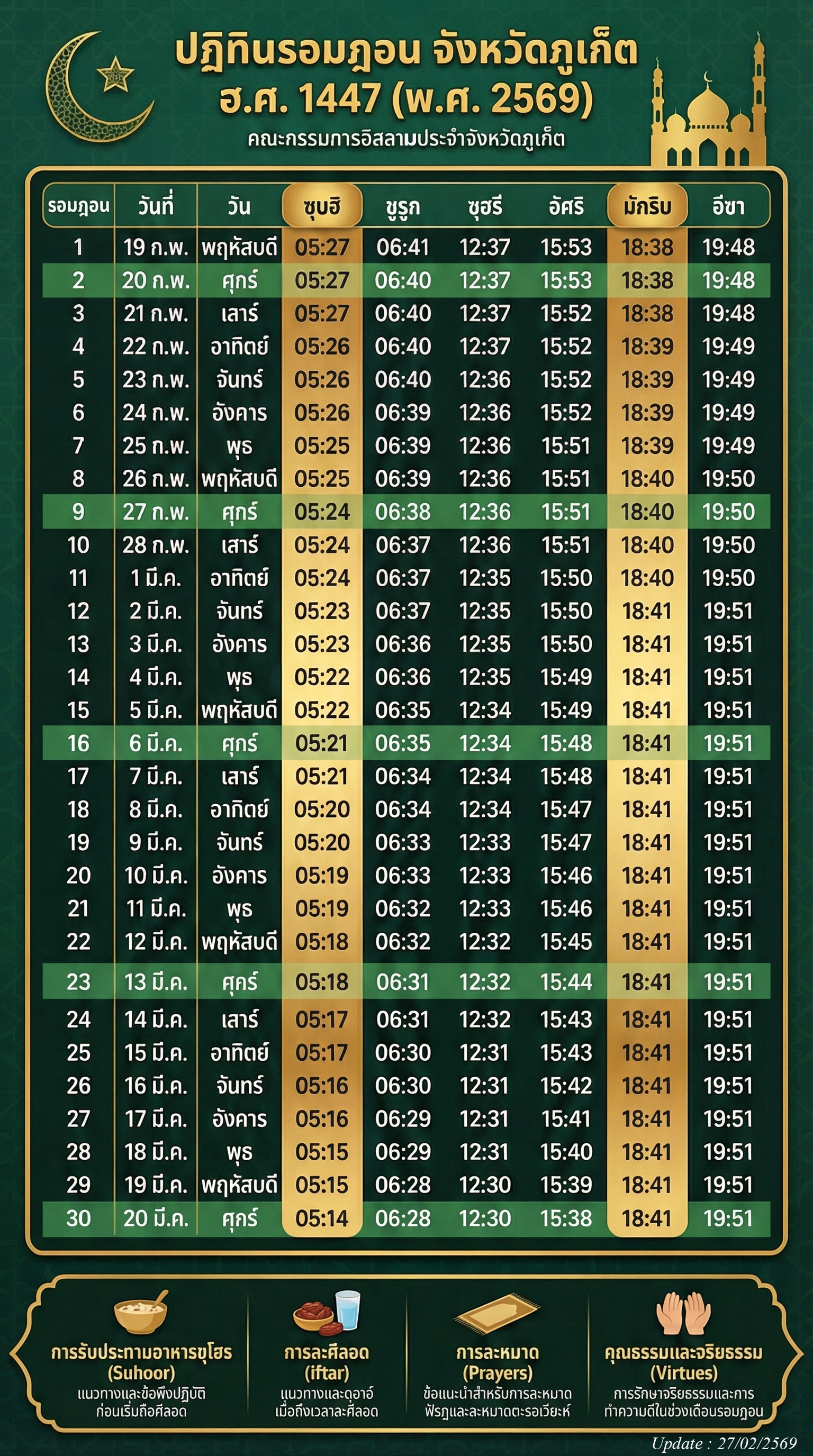Open the (Prayers) section label
The image size is (813, 1456).
[x=497, y=1373]
